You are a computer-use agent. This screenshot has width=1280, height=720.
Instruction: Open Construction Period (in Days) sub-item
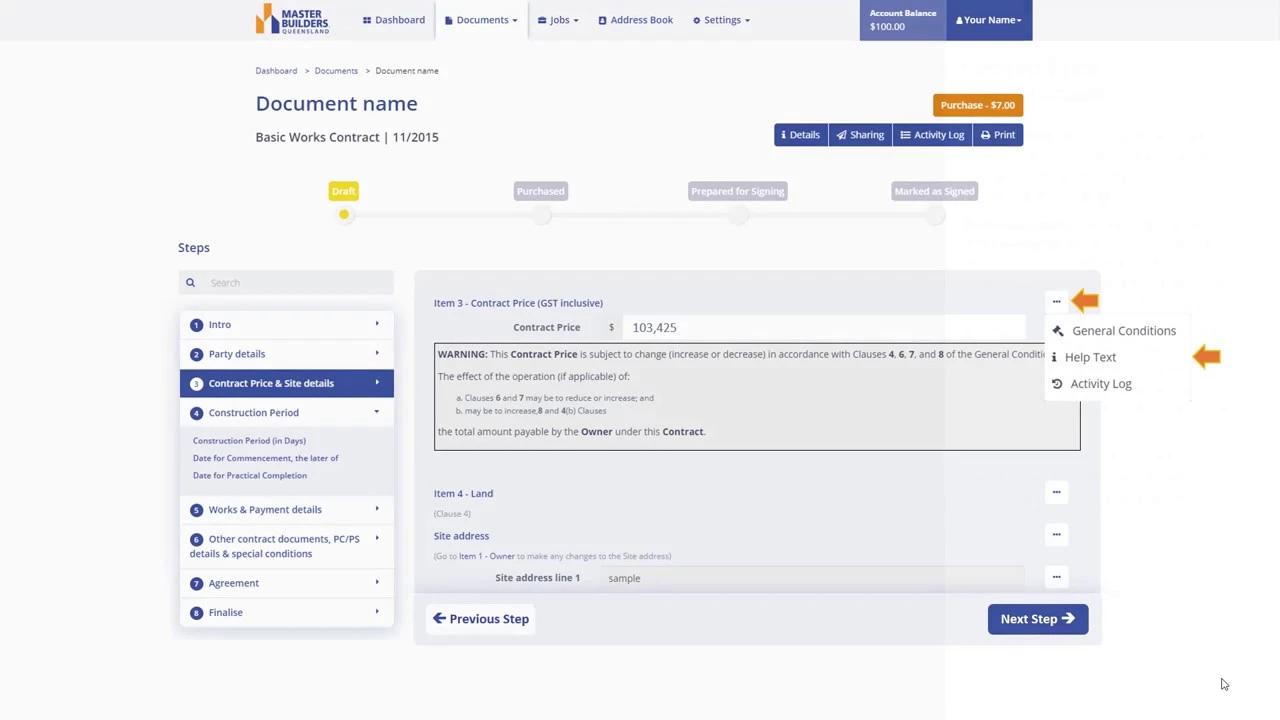249,441
